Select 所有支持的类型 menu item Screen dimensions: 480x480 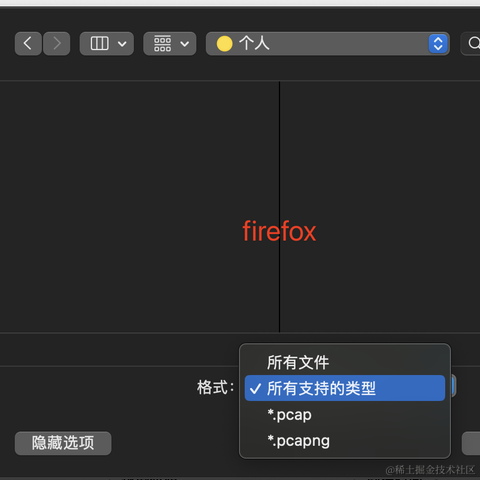(x=345, y=388)
